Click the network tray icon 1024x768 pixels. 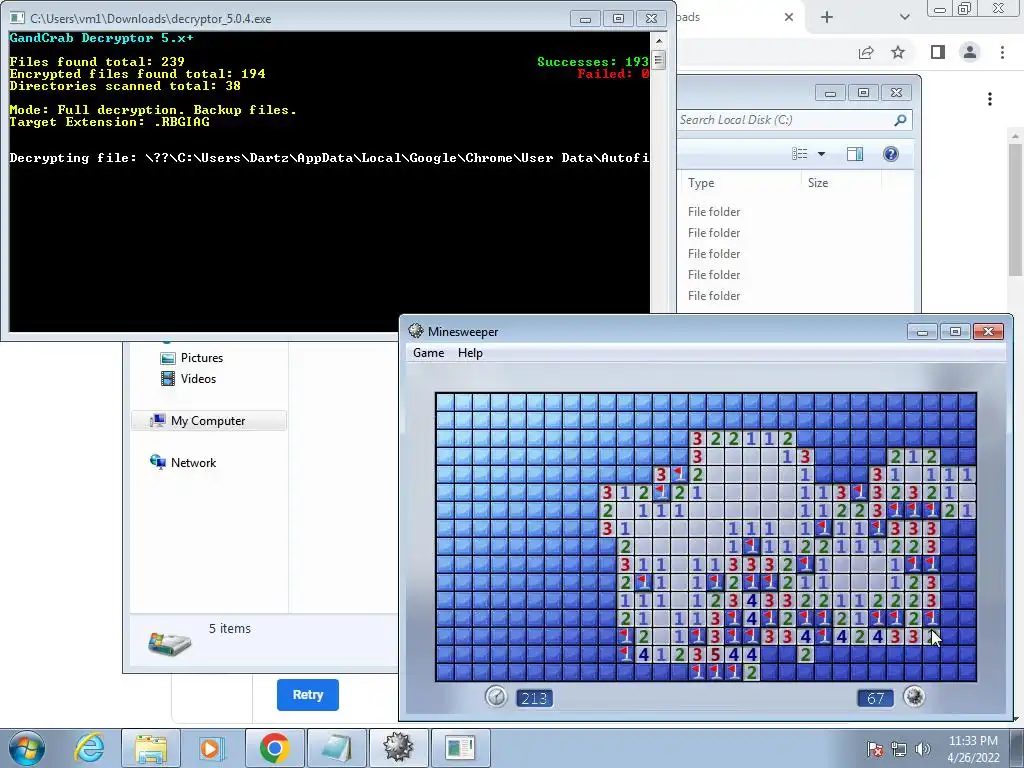[899, 748]
